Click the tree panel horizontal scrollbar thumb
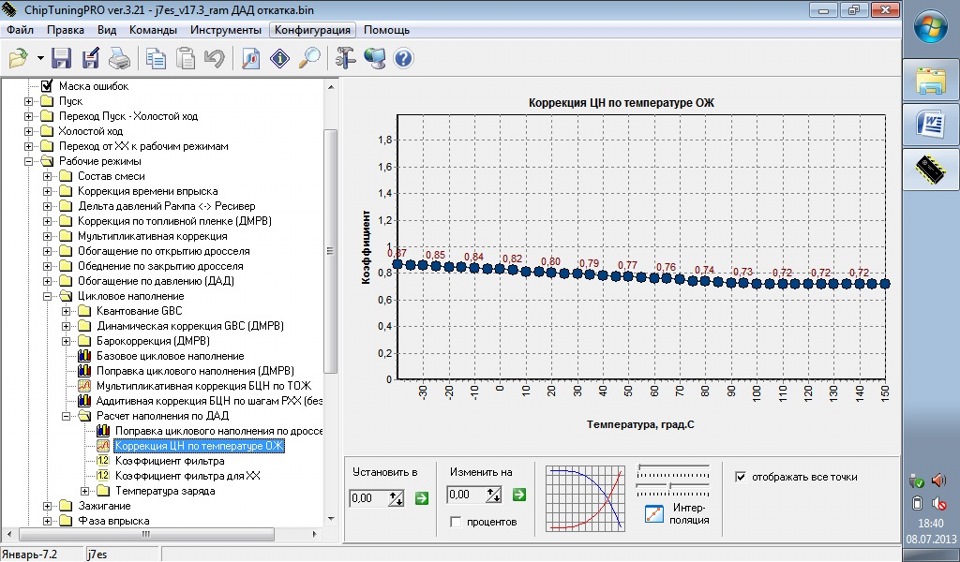 pos(146,534)
